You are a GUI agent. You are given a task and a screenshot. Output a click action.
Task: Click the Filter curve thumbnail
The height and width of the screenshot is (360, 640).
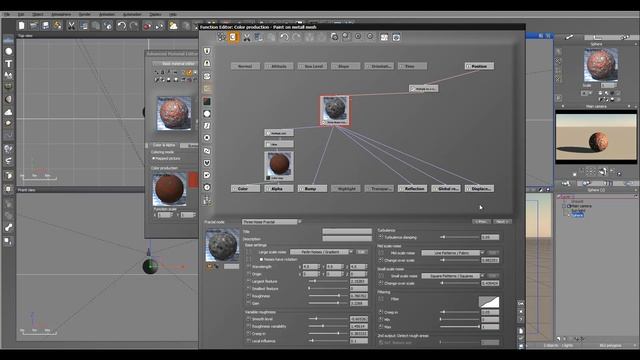pos(489,302)
